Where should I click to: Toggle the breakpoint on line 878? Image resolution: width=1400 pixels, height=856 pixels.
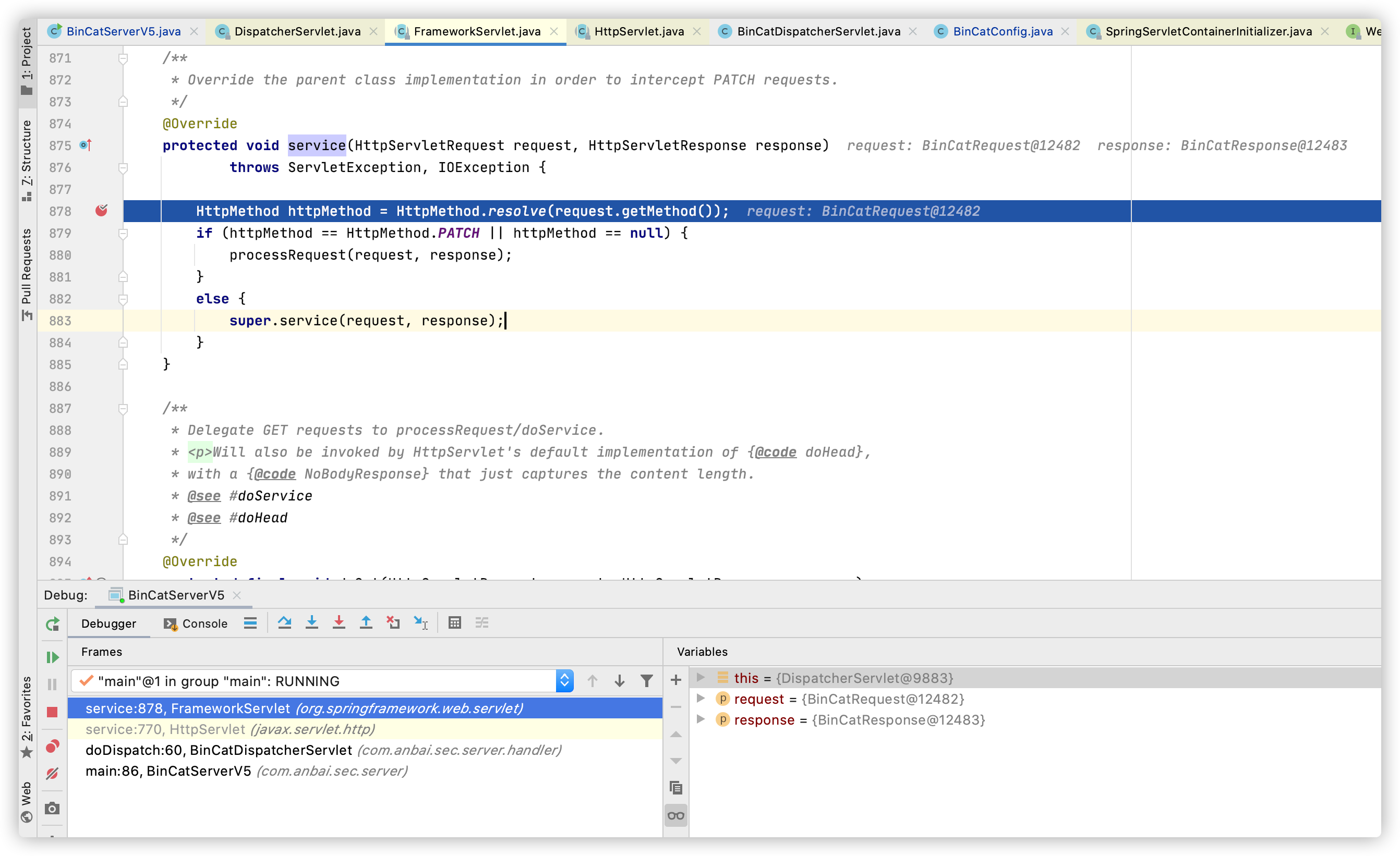tap(101, 211)
